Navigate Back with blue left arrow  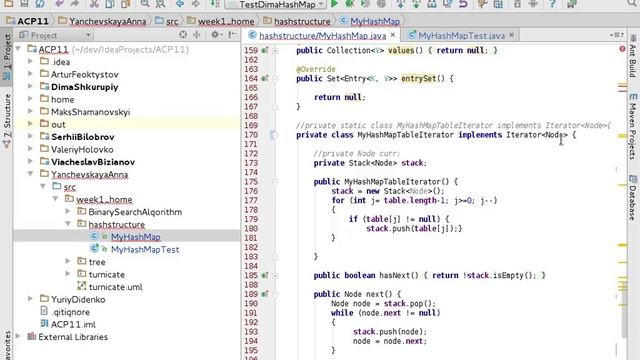[180, 4]
